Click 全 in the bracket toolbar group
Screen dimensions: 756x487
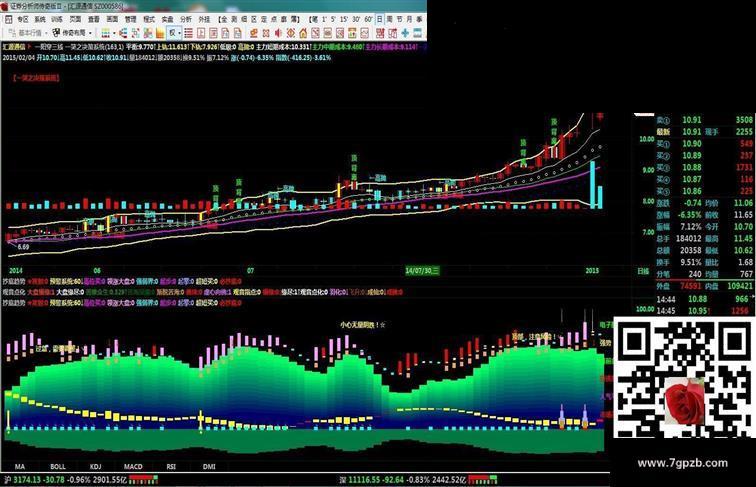click(224, 19)
